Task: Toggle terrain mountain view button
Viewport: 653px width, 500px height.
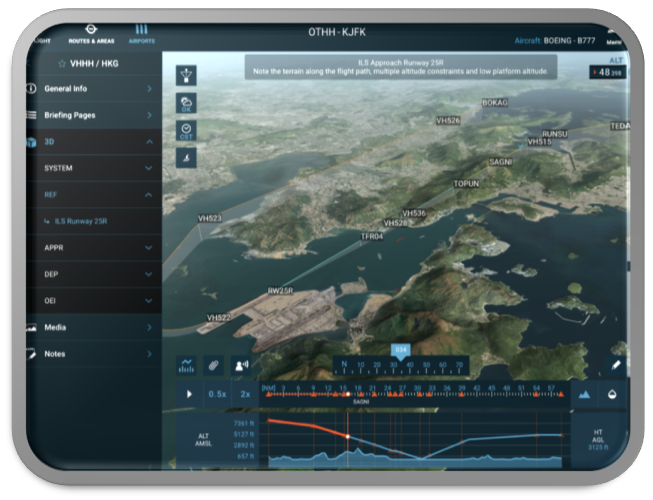Action: tap(585, 394)
